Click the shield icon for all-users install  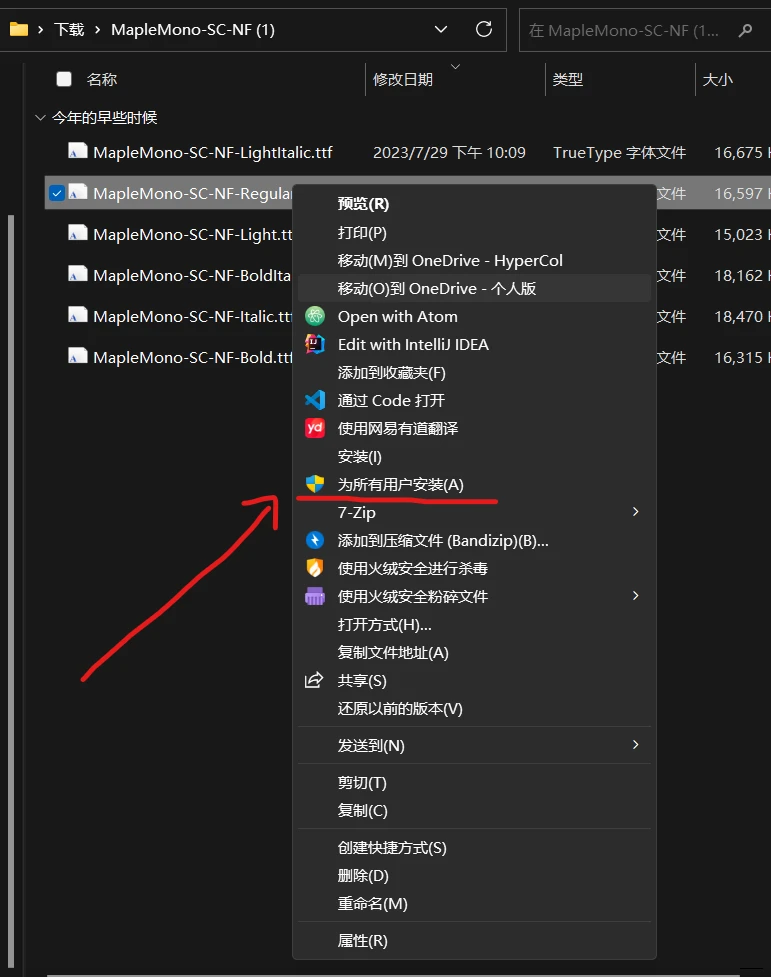pyautogui.click(x=315, y=484)
